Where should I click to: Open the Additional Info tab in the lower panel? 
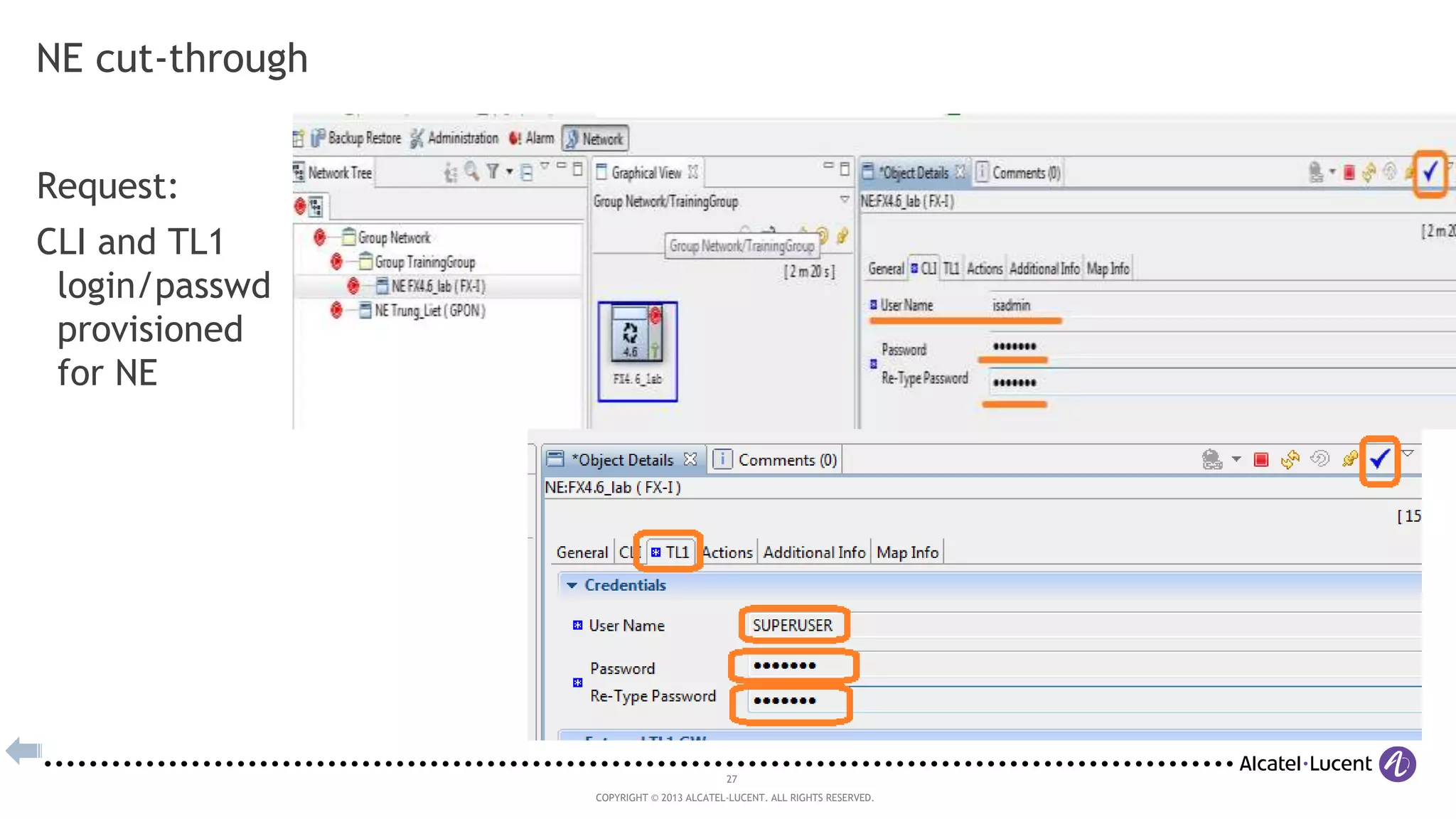pos(814,552)
